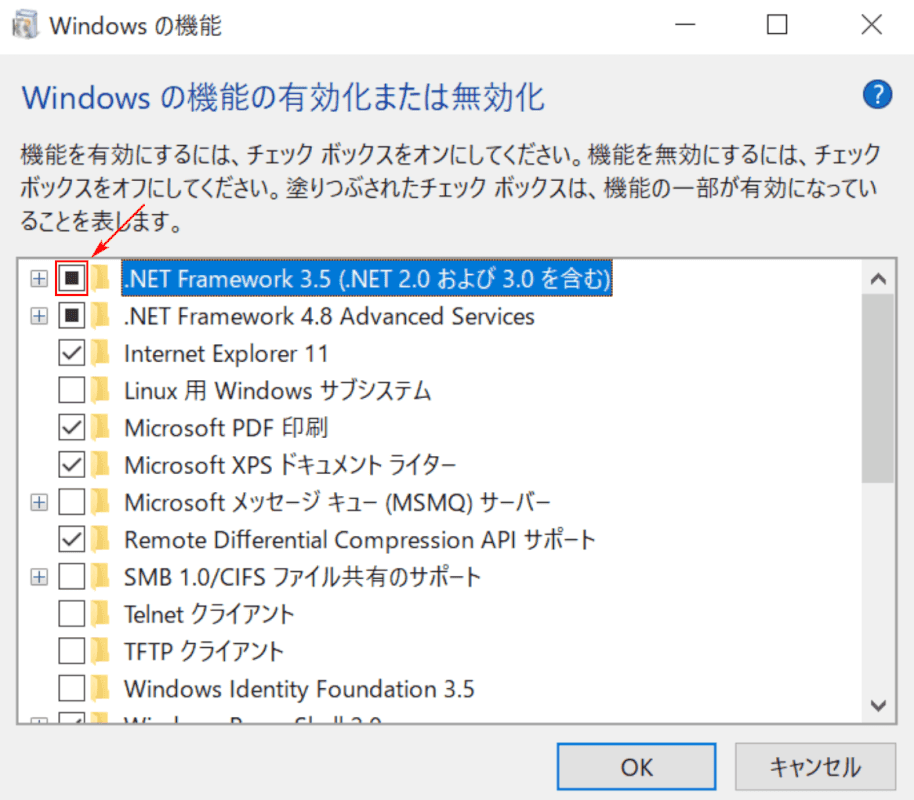Viewport: 914px width, 800px height.
Task: Click folder icon beside .NET Framework 3.5
Action: [101, 278]
